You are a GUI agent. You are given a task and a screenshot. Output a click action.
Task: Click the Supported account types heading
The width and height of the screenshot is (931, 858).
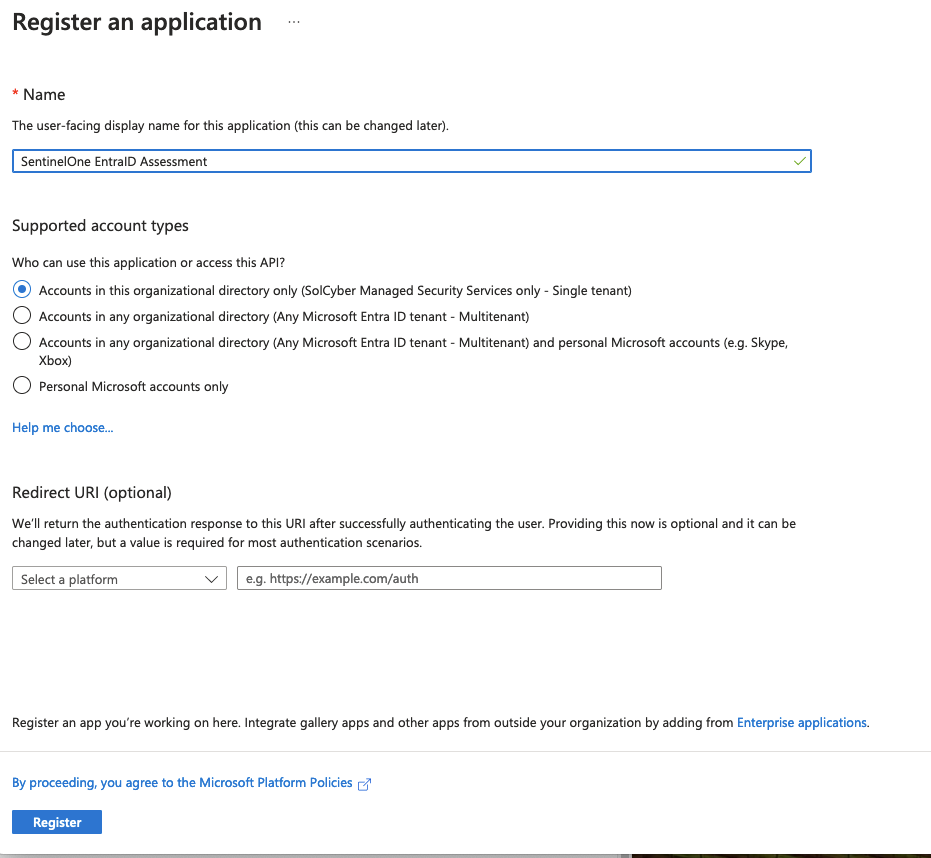pyautogui.click(x=100, y=226)
